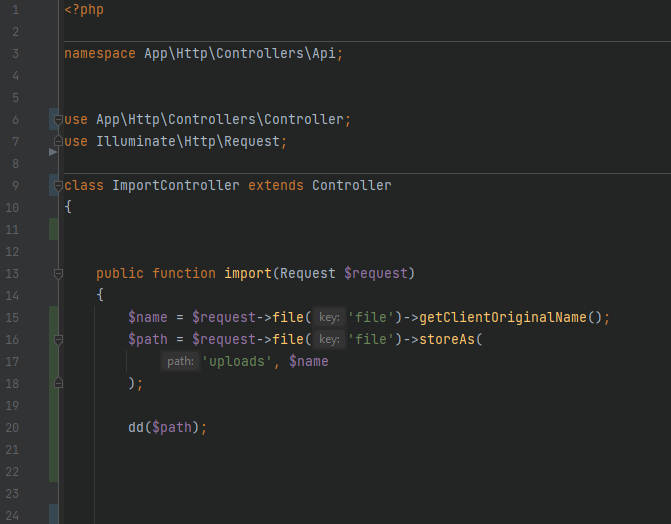Screen dimensions: 671x524
Task: Collapse the use imports fold marker on line 6
Action: point(58,120)
